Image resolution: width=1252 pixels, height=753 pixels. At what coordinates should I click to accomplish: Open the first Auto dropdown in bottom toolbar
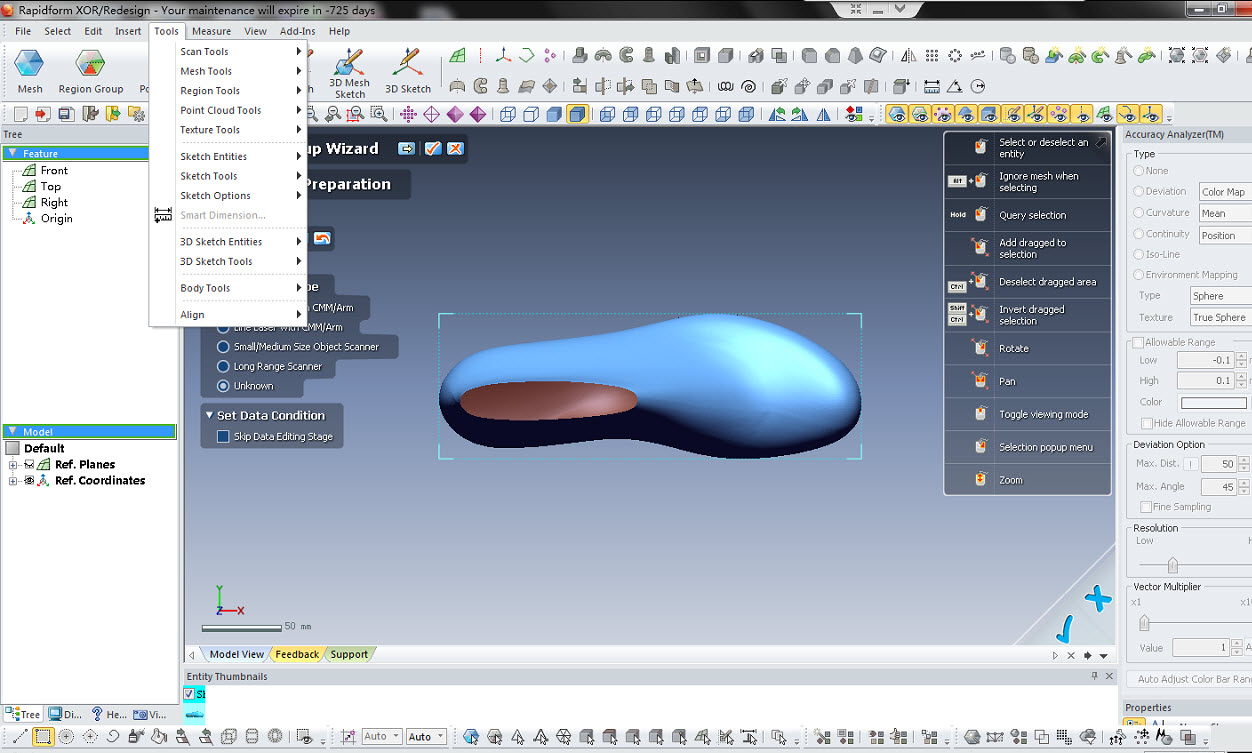coord(382,737)
